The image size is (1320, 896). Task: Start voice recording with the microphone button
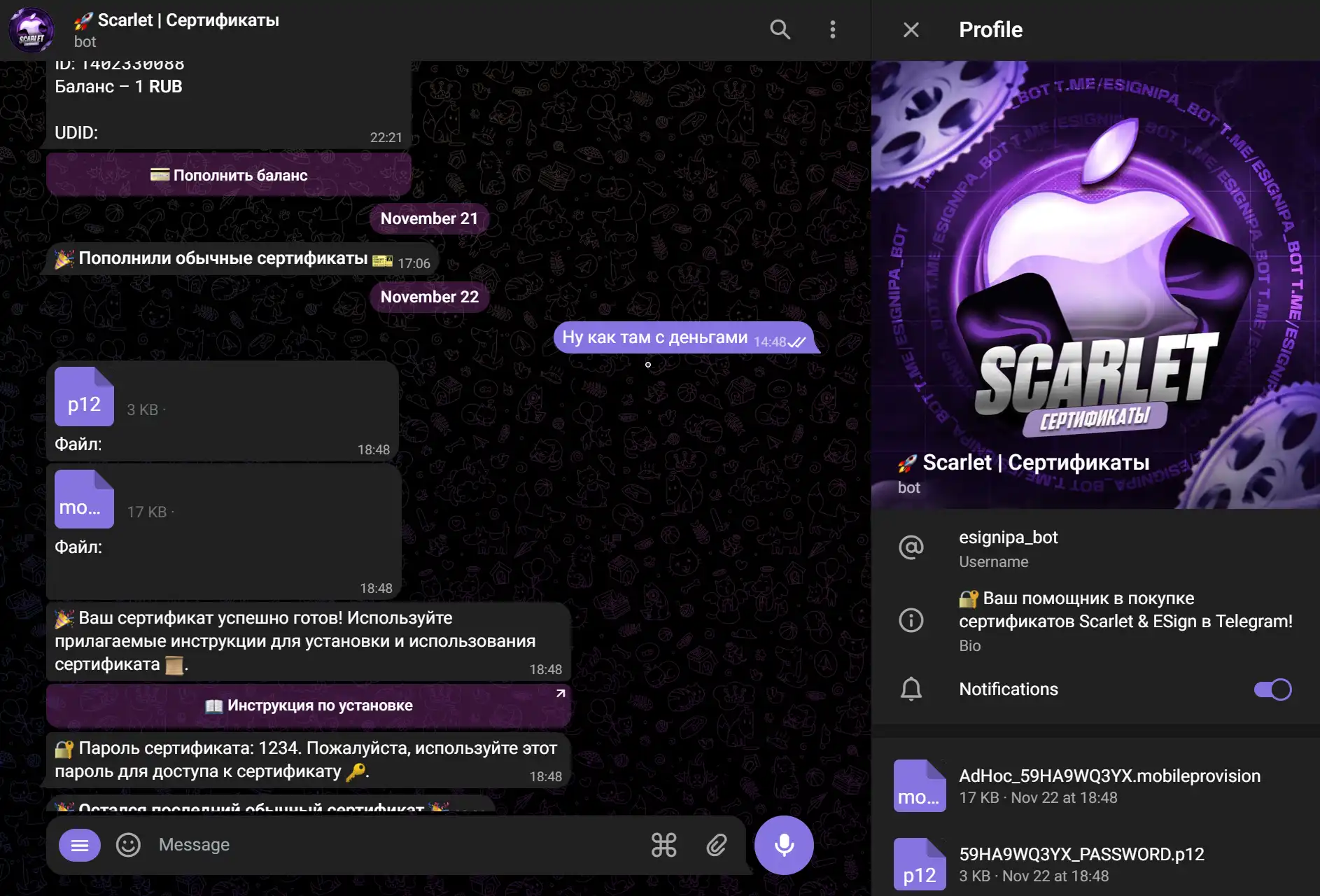pos(784,845)
